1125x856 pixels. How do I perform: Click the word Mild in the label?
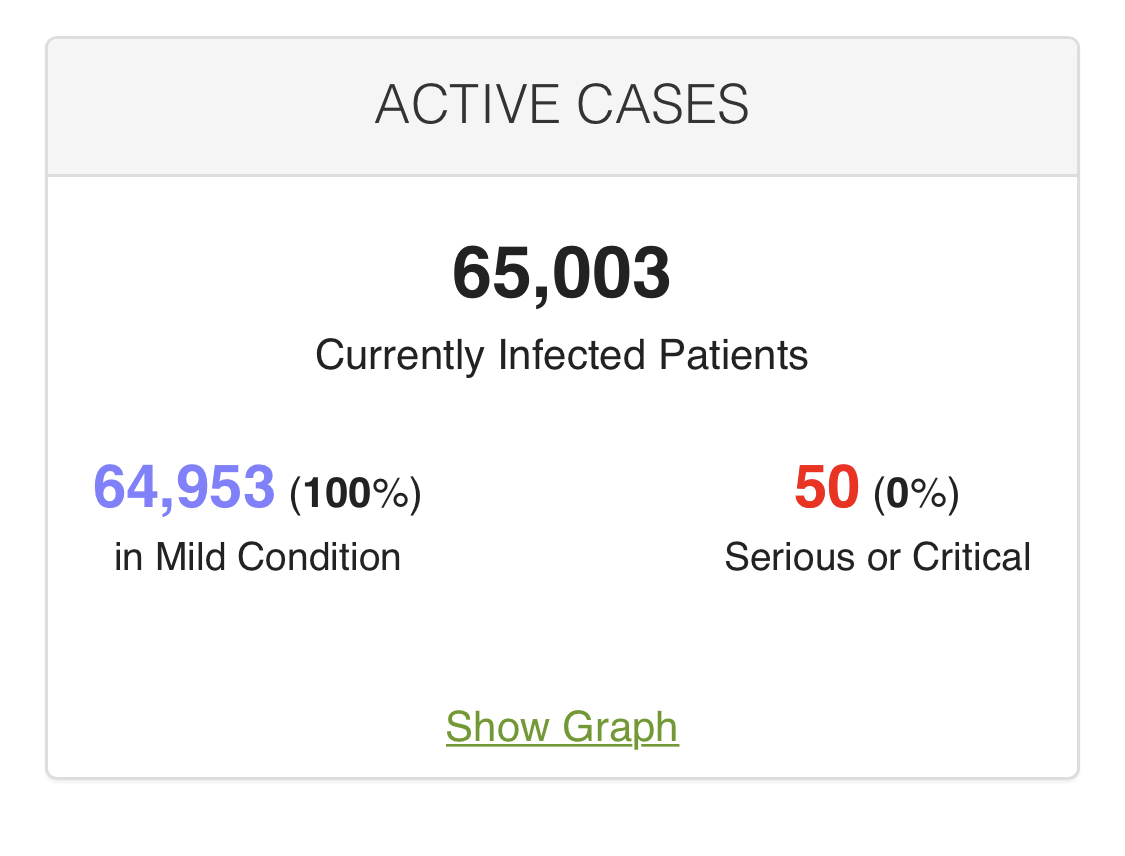click(196, 557)
